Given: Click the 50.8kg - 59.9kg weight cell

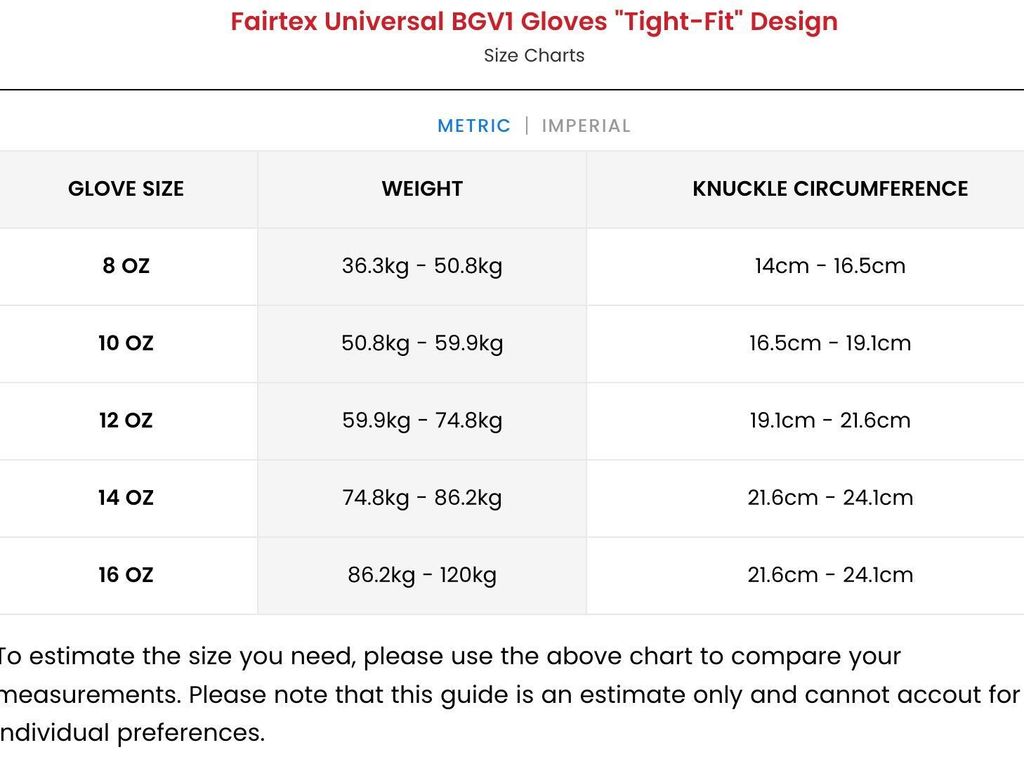Looking at the screenshot, I should click(x=422, y=343).
